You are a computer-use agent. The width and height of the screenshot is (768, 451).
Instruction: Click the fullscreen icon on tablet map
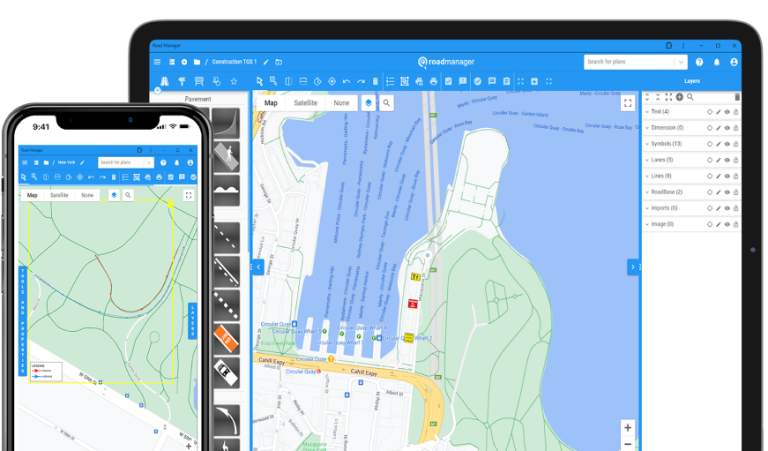pos(627,103)
